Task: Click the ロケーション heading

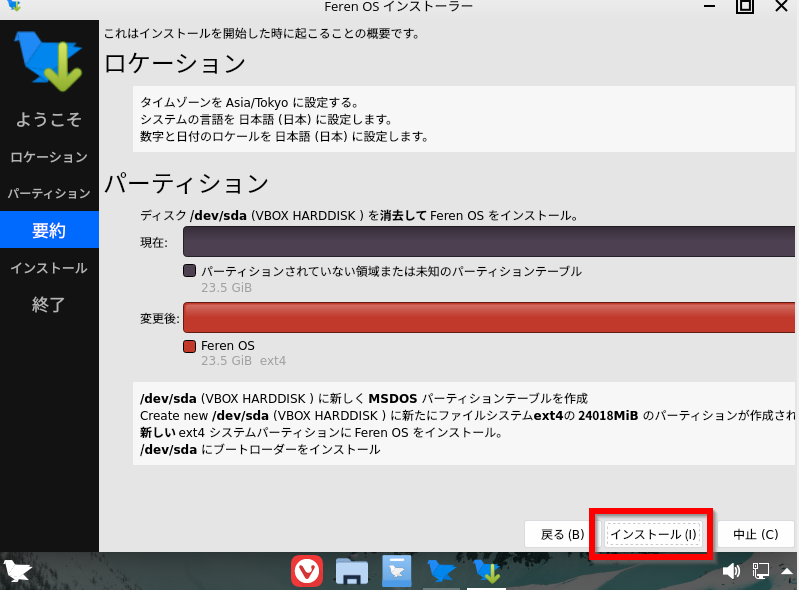Action: [175, 64]
